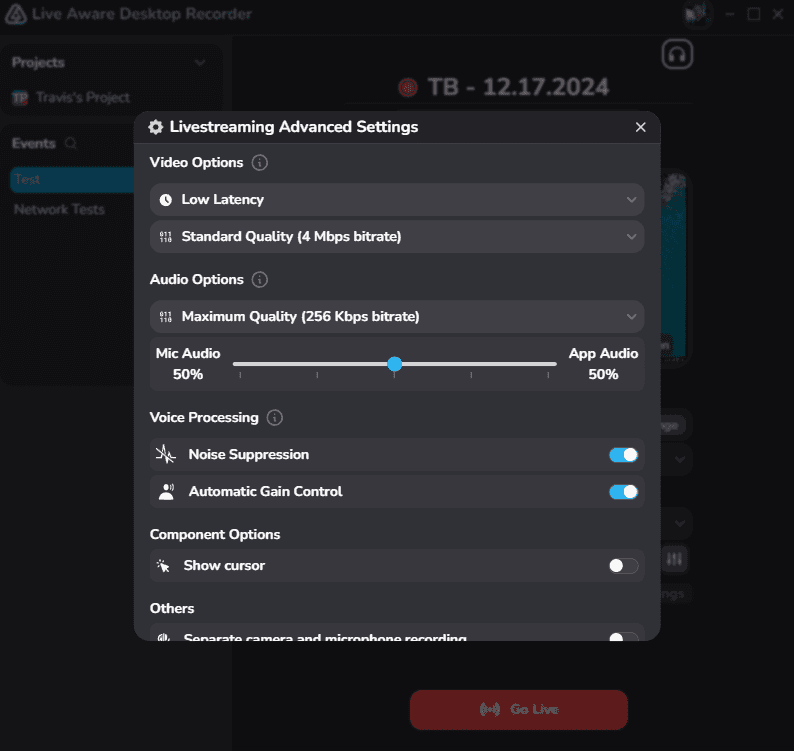Click the TP project badge icon

20,98
